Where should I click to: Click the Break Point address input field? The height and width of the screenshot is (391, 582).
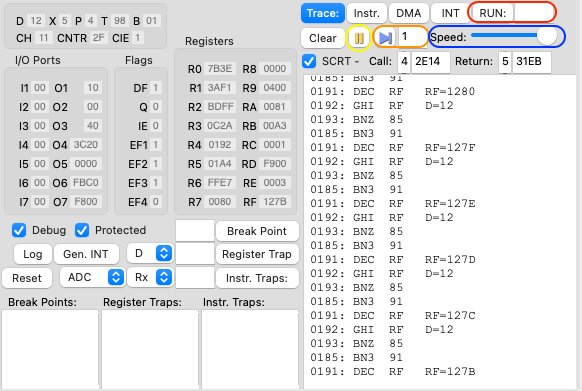coord(195,231)
